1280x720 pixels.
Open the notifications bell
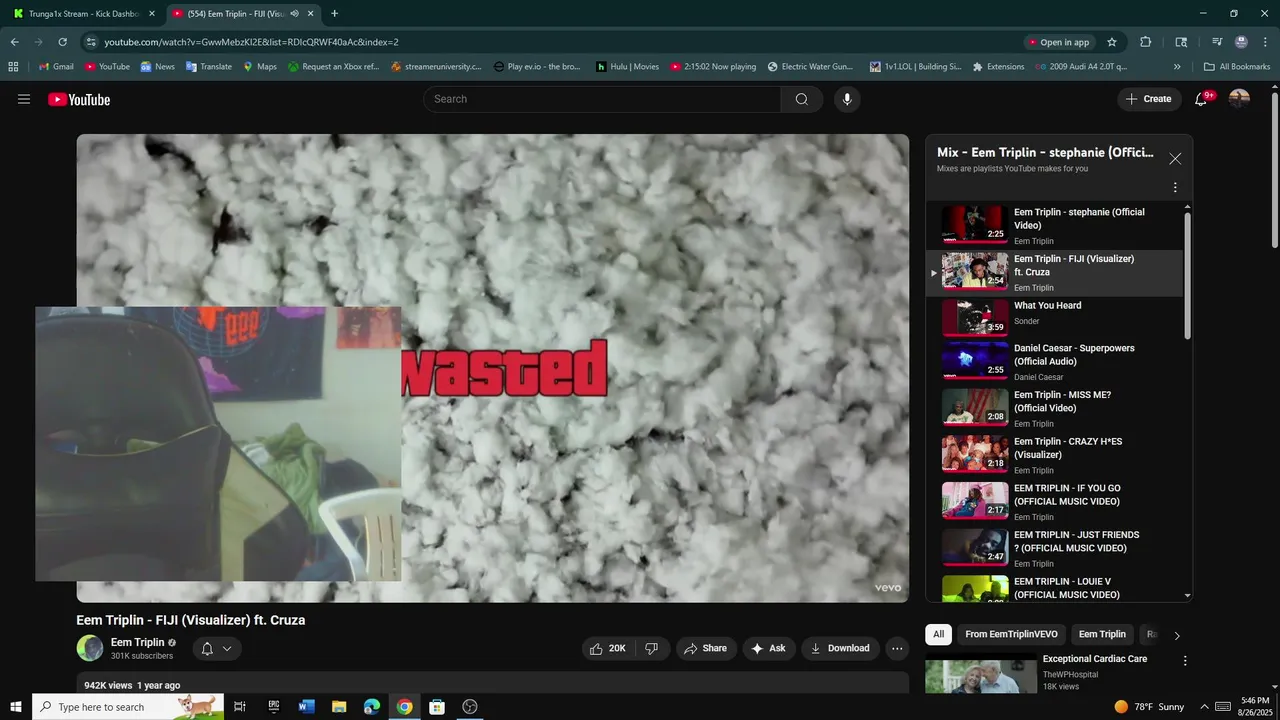[1202, 99]
